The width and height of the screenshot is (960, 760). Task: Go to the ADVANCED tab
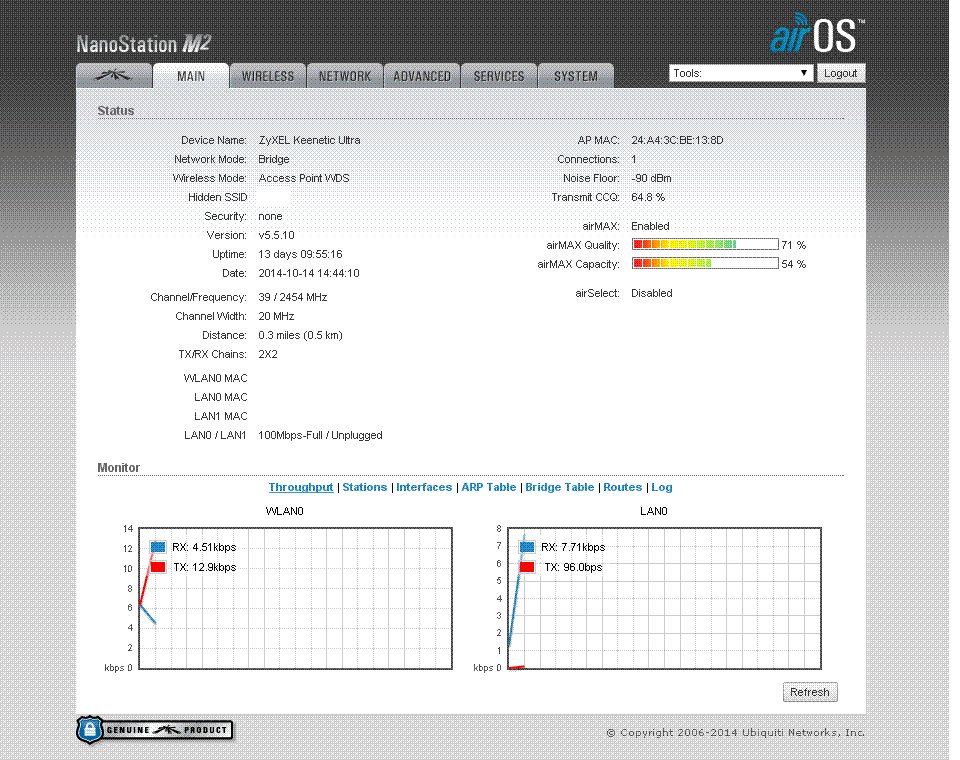point(422,76)
